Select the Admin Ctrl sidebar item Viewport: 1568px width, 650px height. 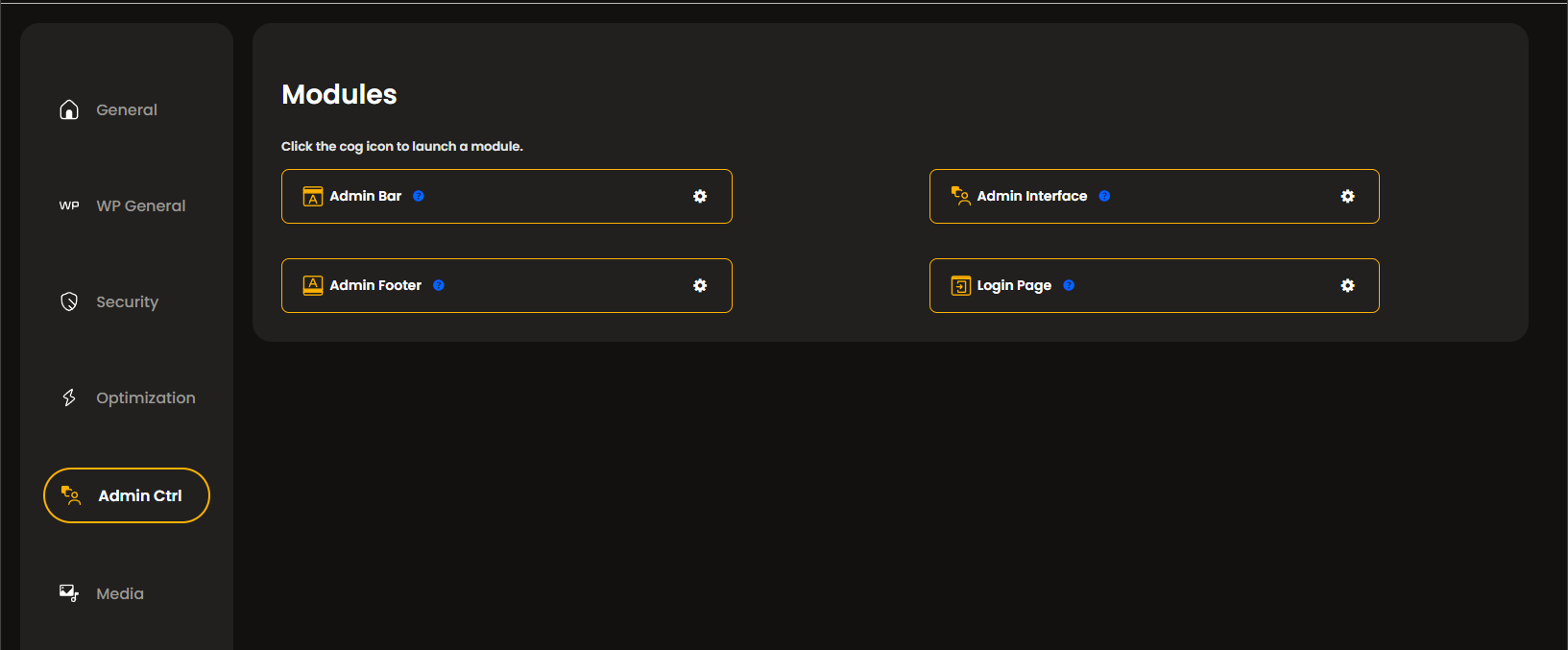[127, 495]
